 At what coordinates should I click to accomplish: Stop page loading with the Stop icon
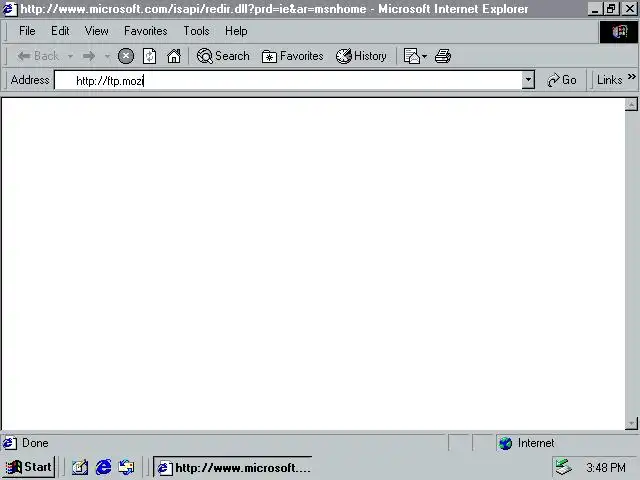126,56
